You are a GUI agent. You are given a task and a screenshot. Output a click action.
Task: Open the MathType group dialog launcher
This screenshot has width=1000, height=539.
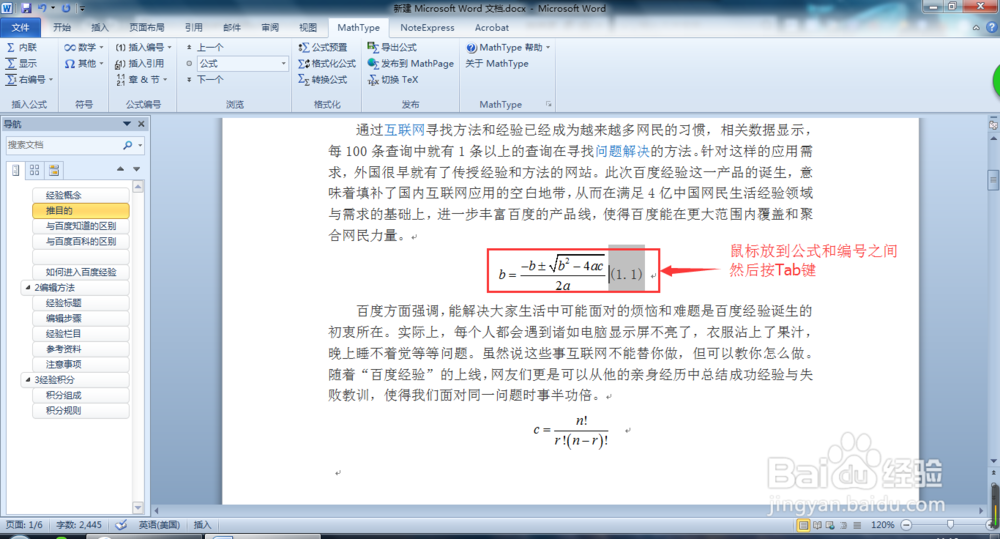[x=548, y=104]
